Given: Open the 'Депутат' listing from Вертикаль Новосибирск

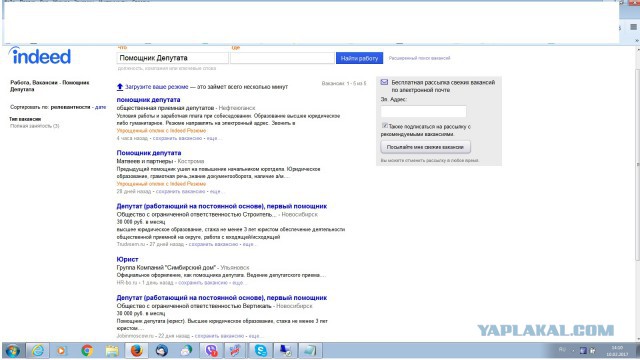Looking at the screenshot, I should [x=222, y=298].
